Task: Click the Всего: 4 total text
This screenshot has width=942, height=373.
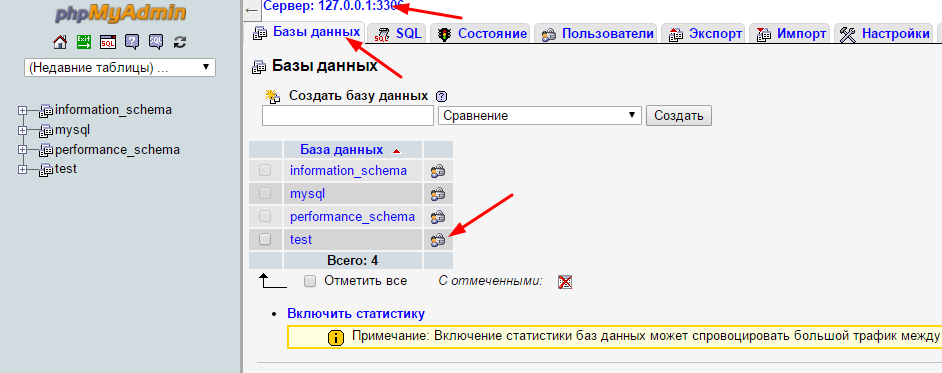Action: coord(353,261)
